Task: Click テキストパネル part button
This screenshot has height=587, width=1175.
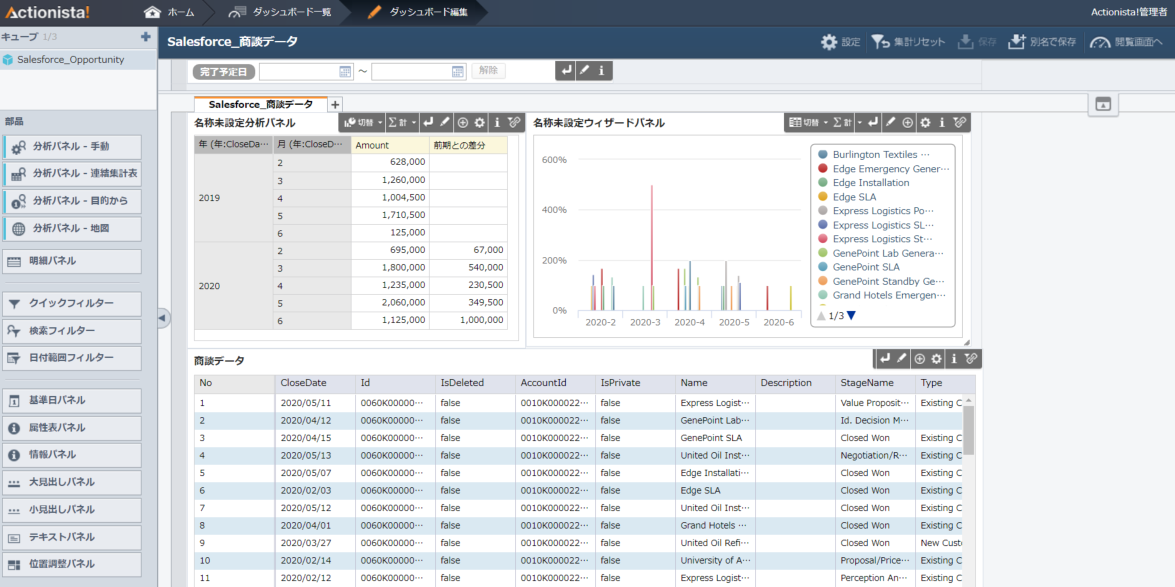Action: (x=72, y=537)
